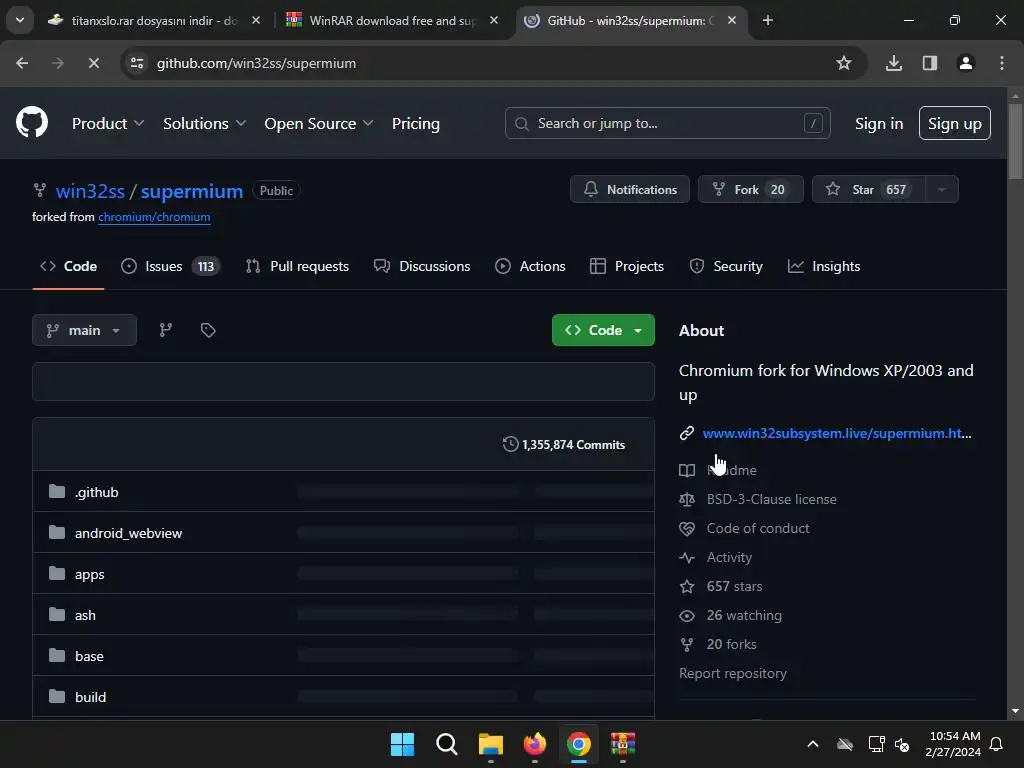Open File Explorer from taskbar
Viewport: 1024px width, 768px height.
tap(491, 744)
